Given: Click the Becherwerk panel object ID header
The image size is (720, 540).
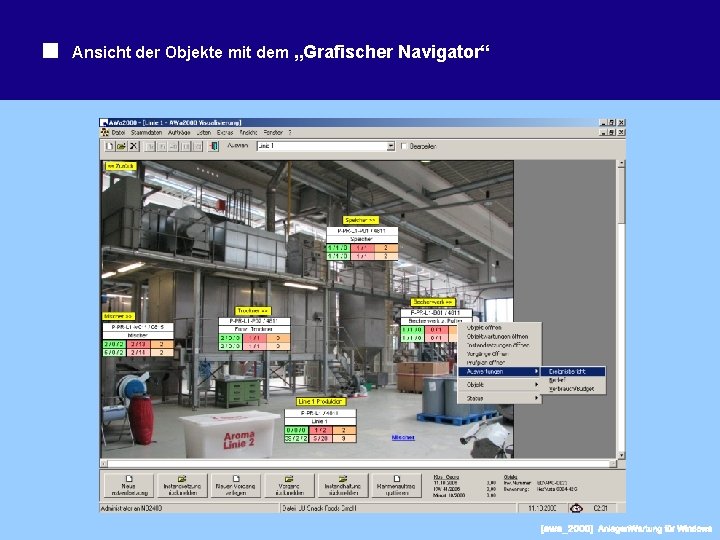Looking at the screenshot, I should [436, 313].
